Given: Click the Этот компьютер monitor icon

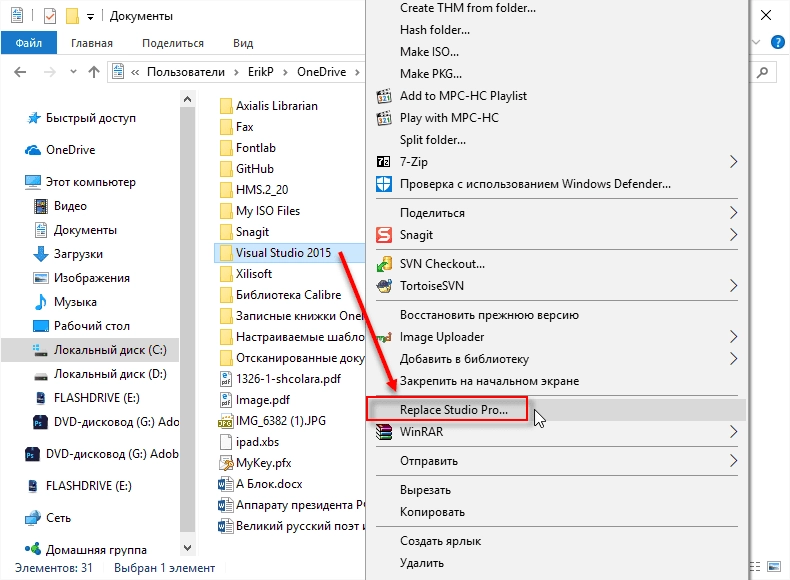Looking at the screenshot, I should 33,182.
